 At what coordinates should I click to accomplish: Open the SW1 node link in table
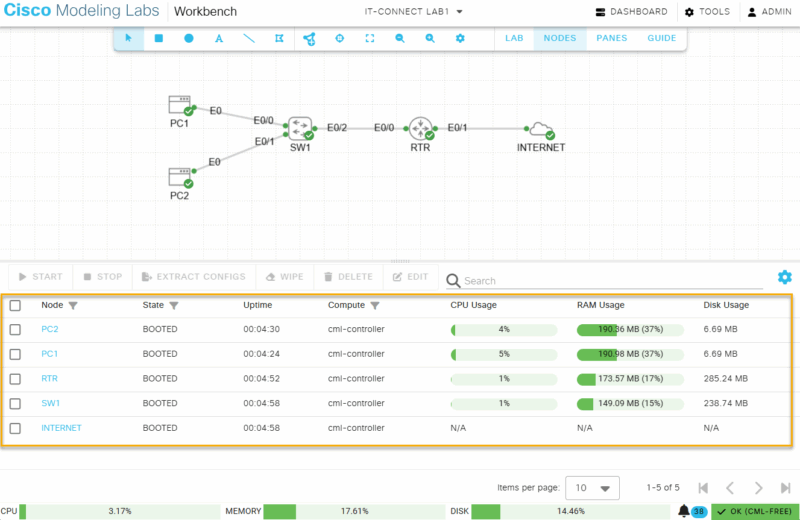tap(50, 404)
